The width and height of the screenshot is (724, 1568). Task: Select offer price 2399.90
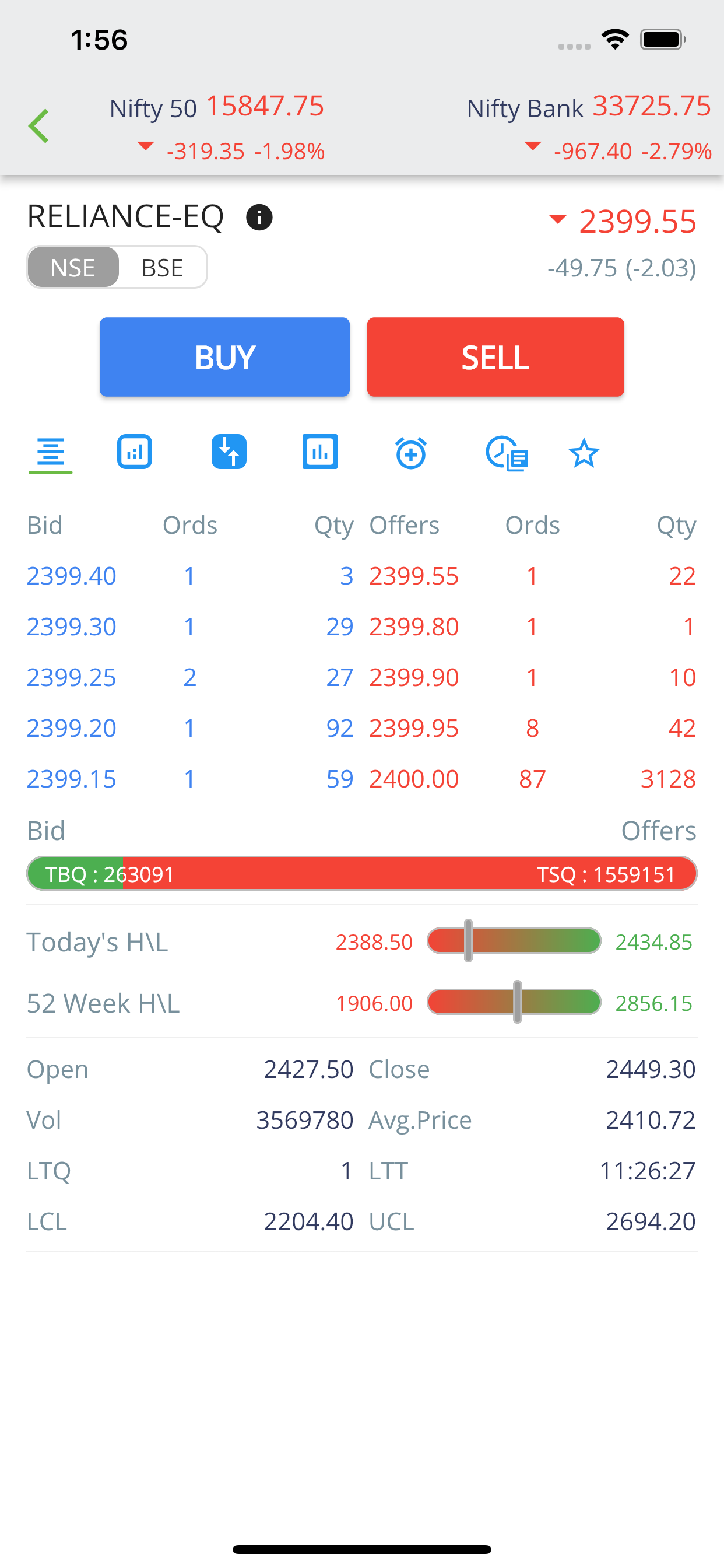pyautogui.click(x=414, y=677)
